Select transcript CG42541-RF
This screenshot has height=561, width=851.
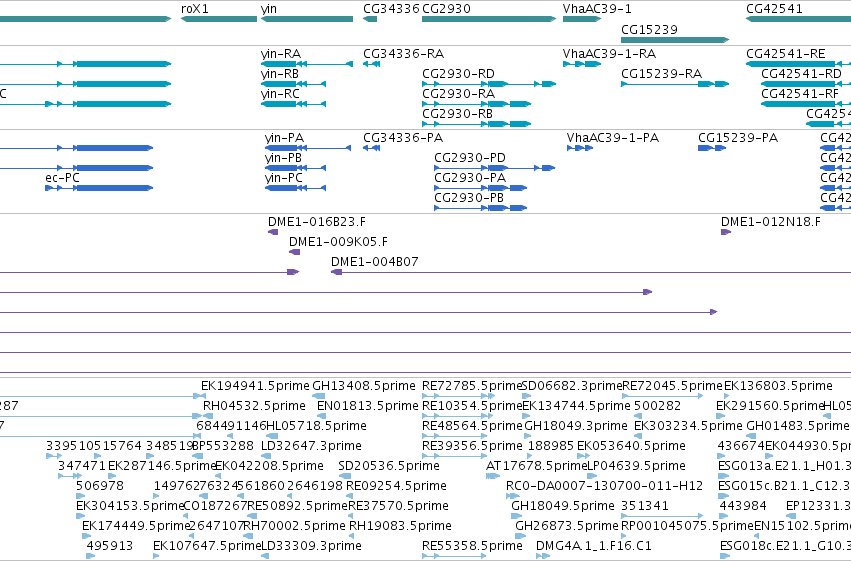point(806,104)
